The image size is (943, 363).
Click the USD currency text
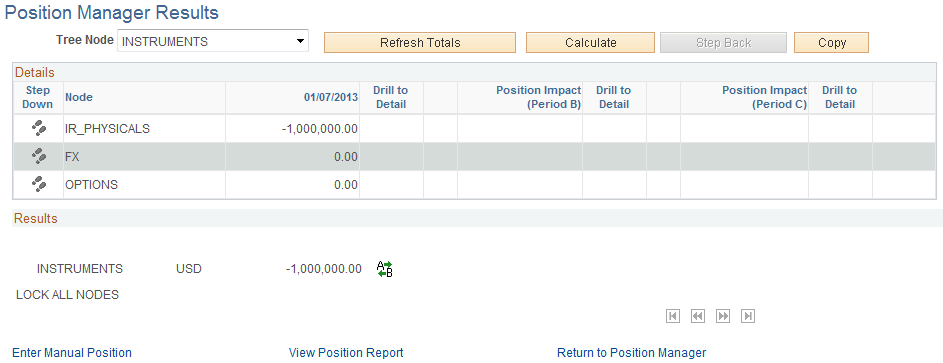click(189, 269)
